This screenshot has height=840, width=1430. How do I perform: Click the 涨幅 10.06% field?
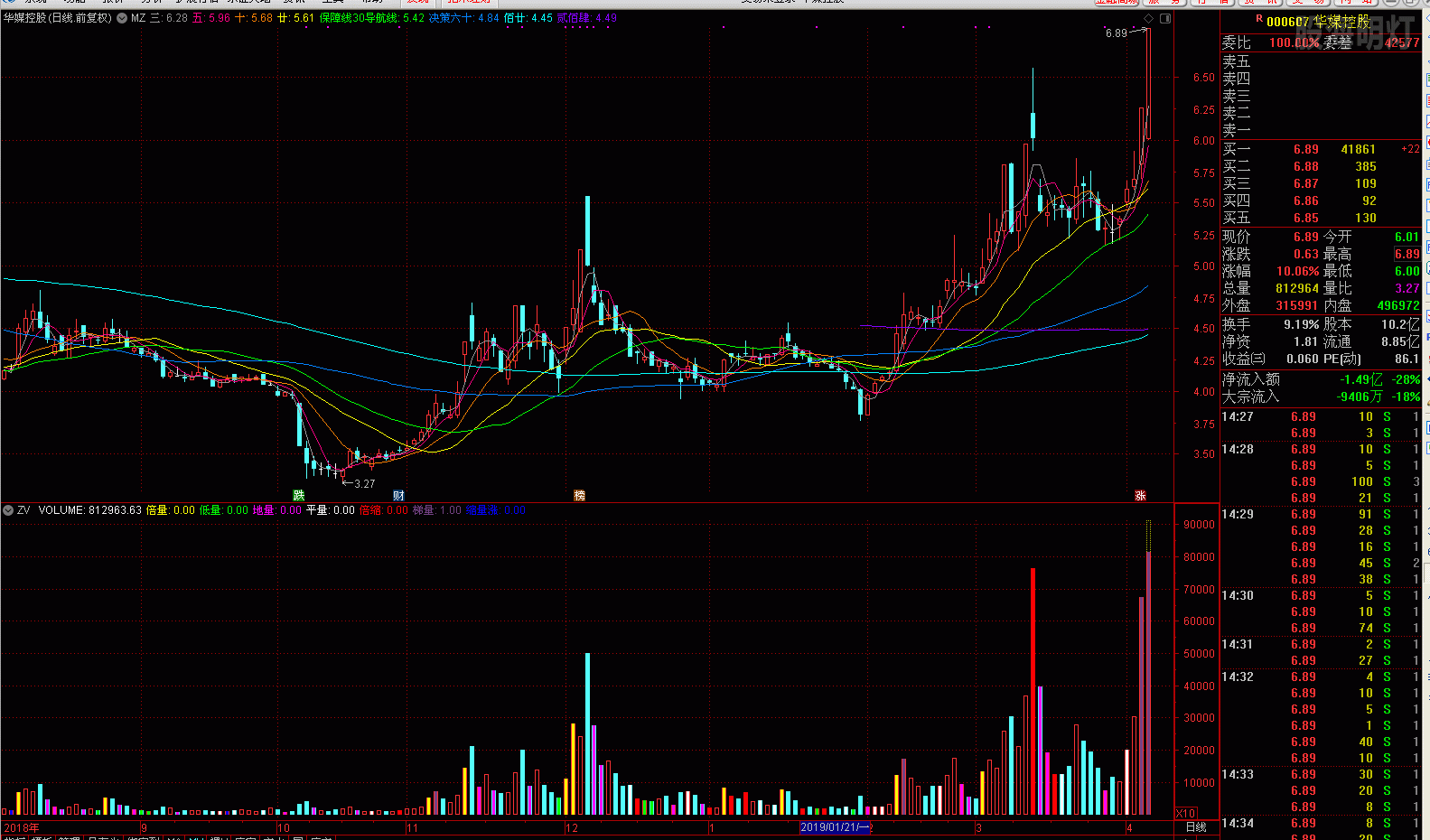[1271, 271]
